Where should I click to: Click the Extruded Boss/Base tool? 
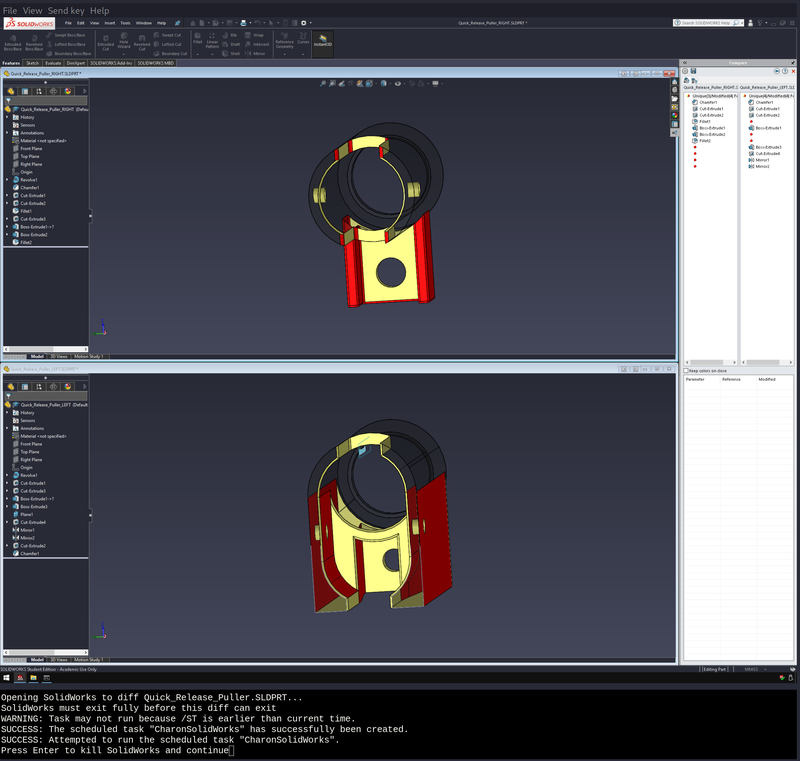[x=12, y=41]
